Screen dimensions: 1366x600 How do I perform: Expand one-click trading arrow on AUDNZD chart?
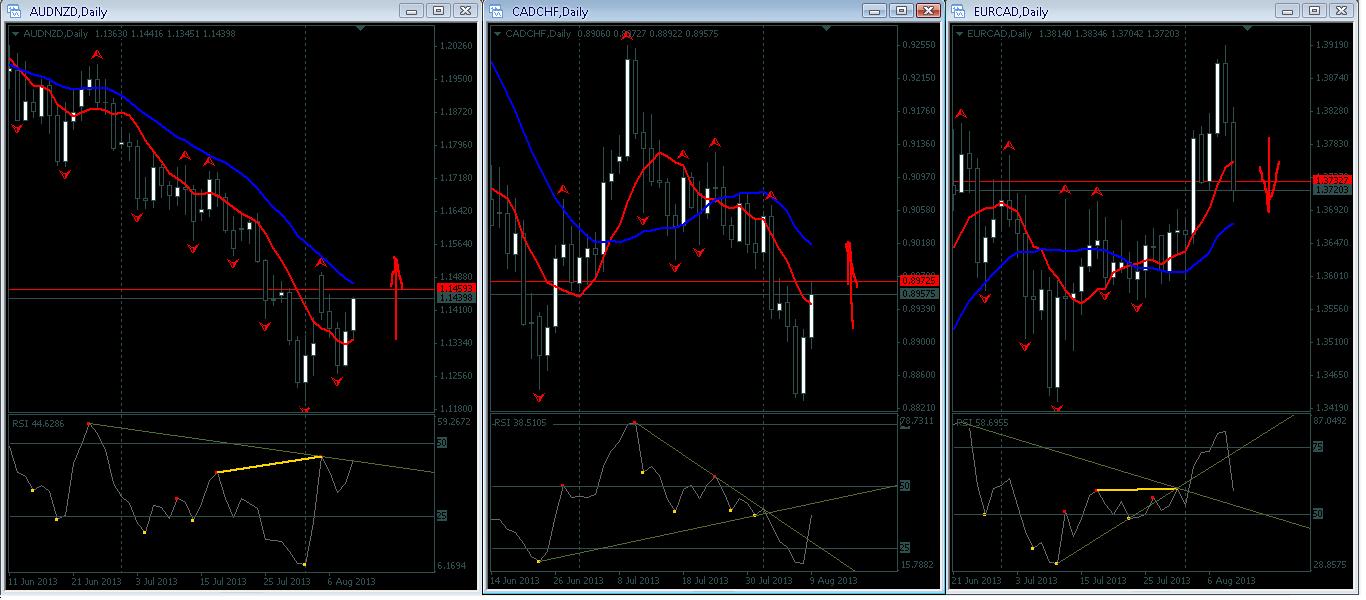click(16, 34)
